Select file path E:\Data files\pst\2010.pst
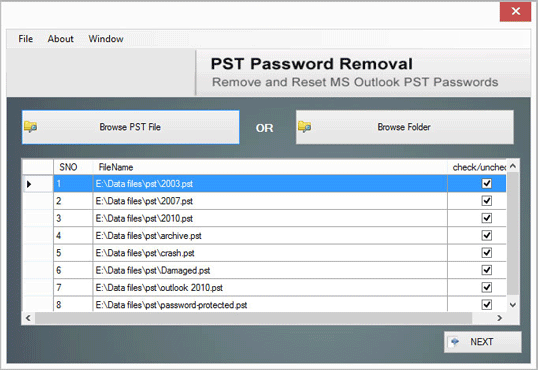The image size is (538, 370). tap(144, 218)
